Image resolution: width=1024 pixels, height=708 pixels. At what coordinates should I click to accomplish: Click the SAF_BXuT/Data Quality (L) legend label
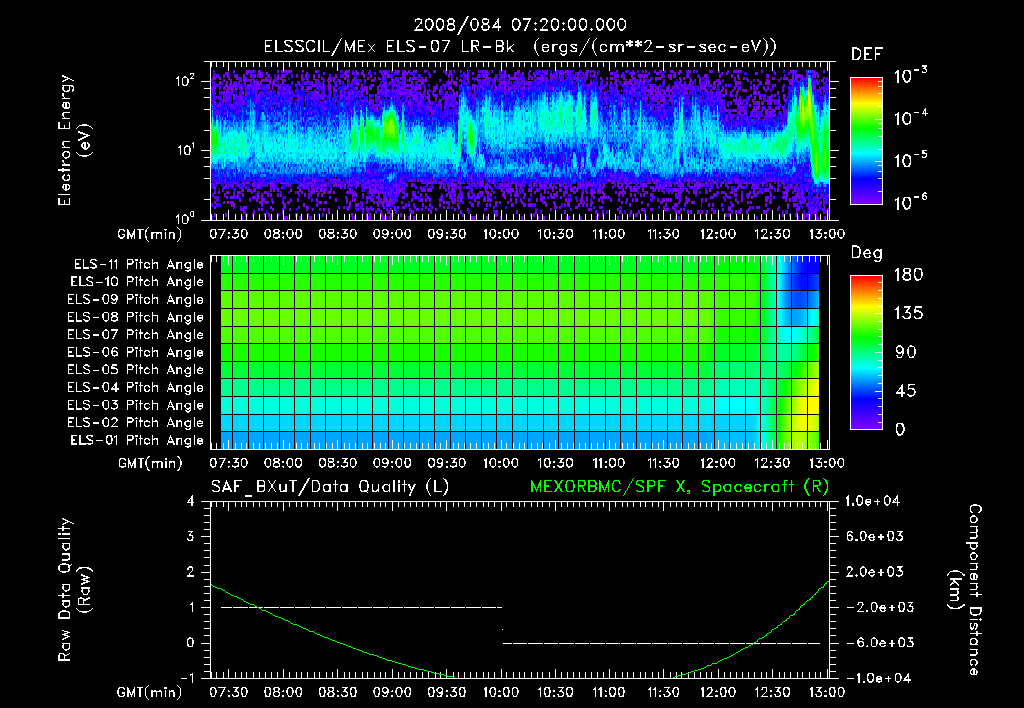(330, 487)
